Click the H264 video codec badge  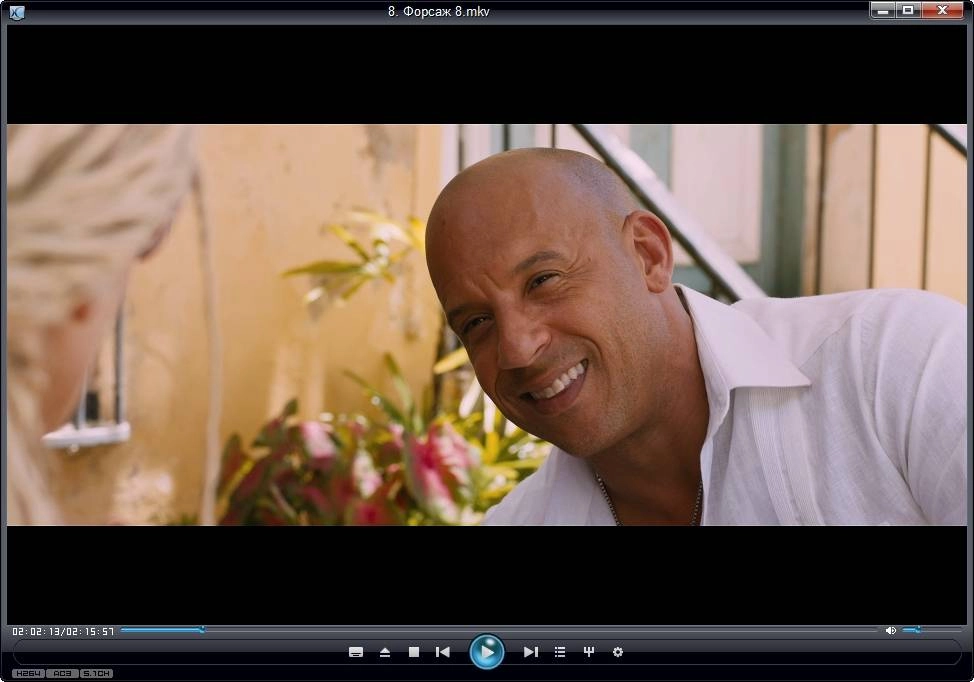coord(28,673)
